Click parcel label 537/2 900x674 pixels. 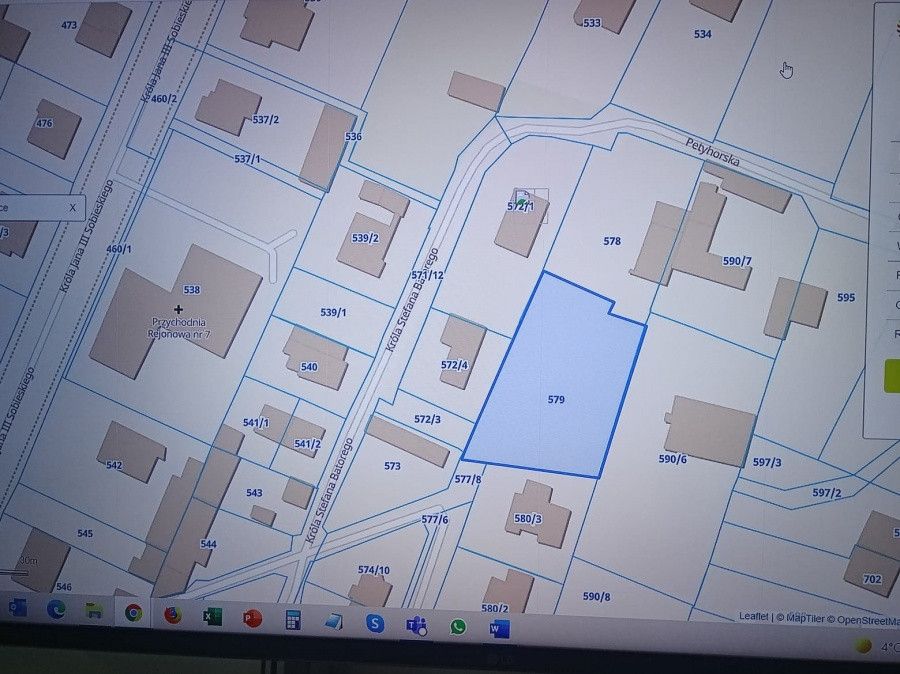click(x=266, y=120)
